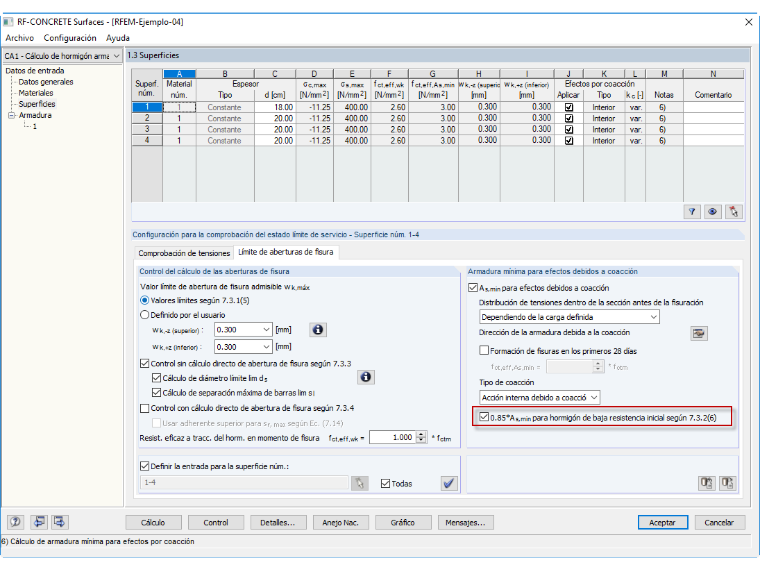Viewport: 760px width, 570px height.
Task: Click the Anejo Nac. button
Action: tap(340, 522)
